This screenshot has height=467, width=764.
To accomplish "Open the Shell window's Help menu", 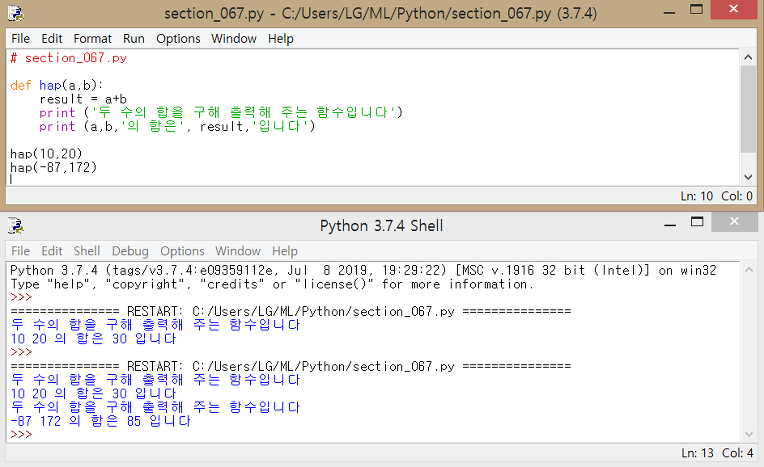I will [x=285, y=251].
